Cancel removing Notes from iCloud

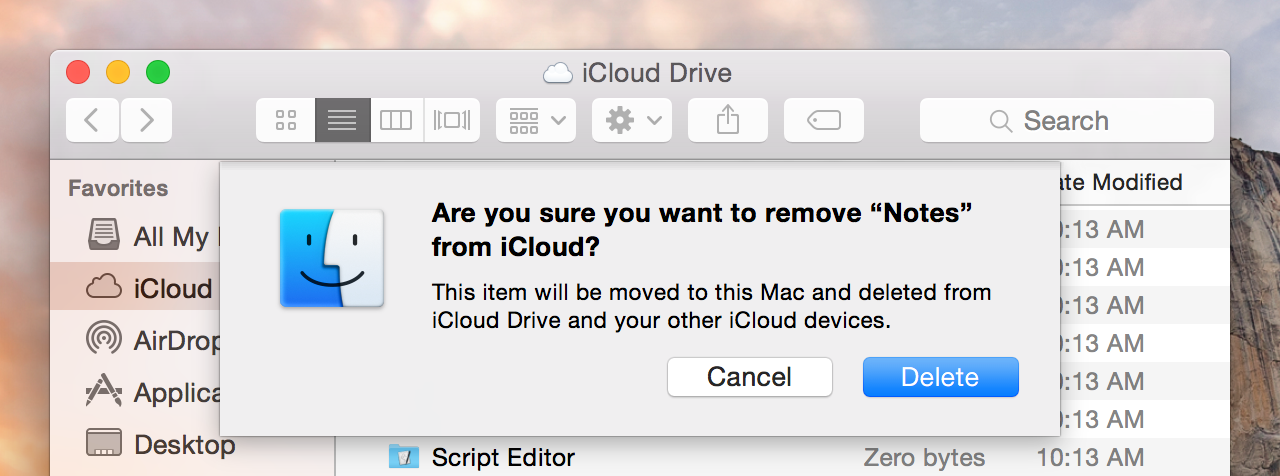click(x=750, y=377)
